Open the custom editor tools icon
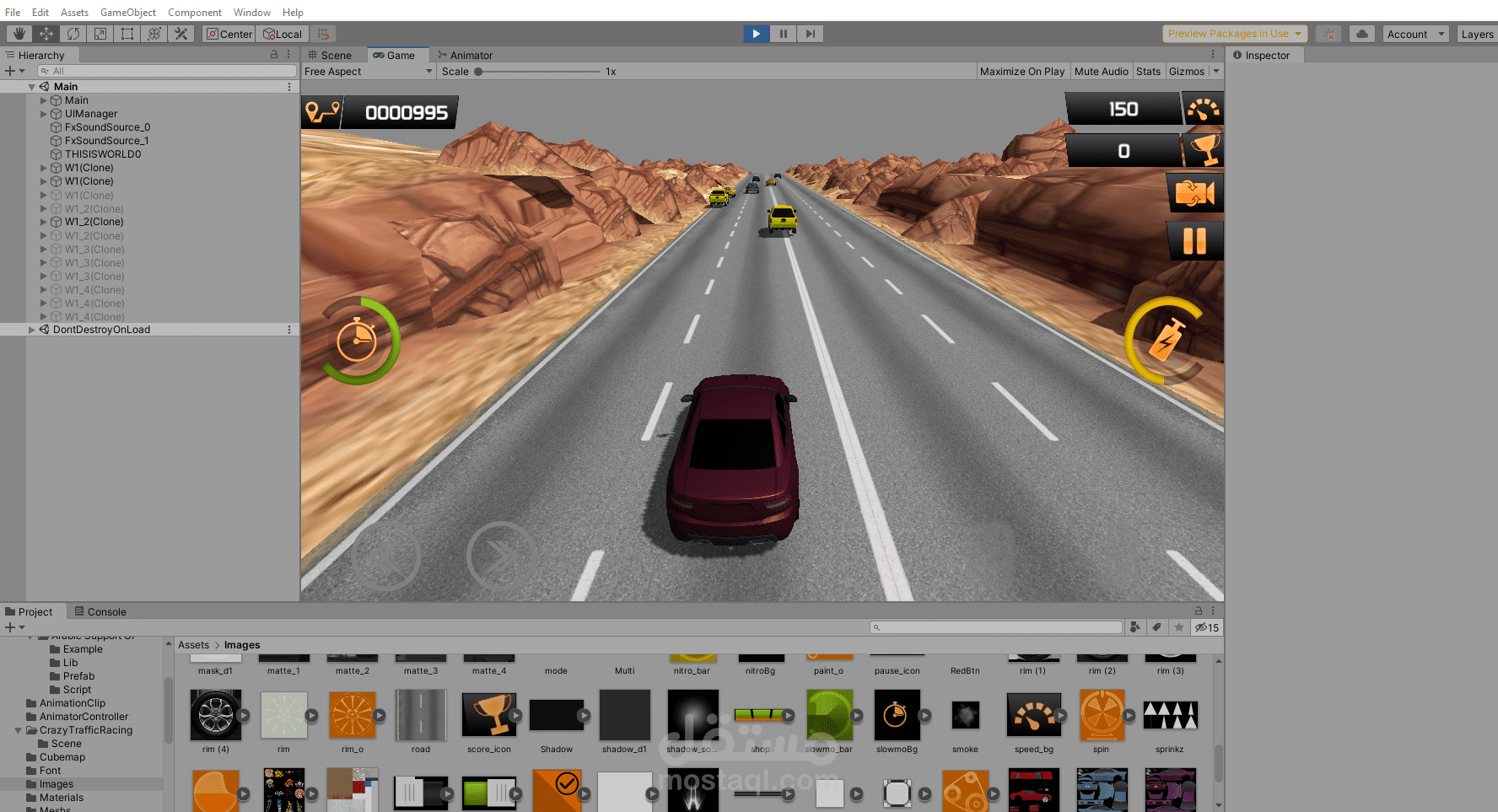This screenshot has height=812, width=1498. pyautogui.click(x=181, y=34)
